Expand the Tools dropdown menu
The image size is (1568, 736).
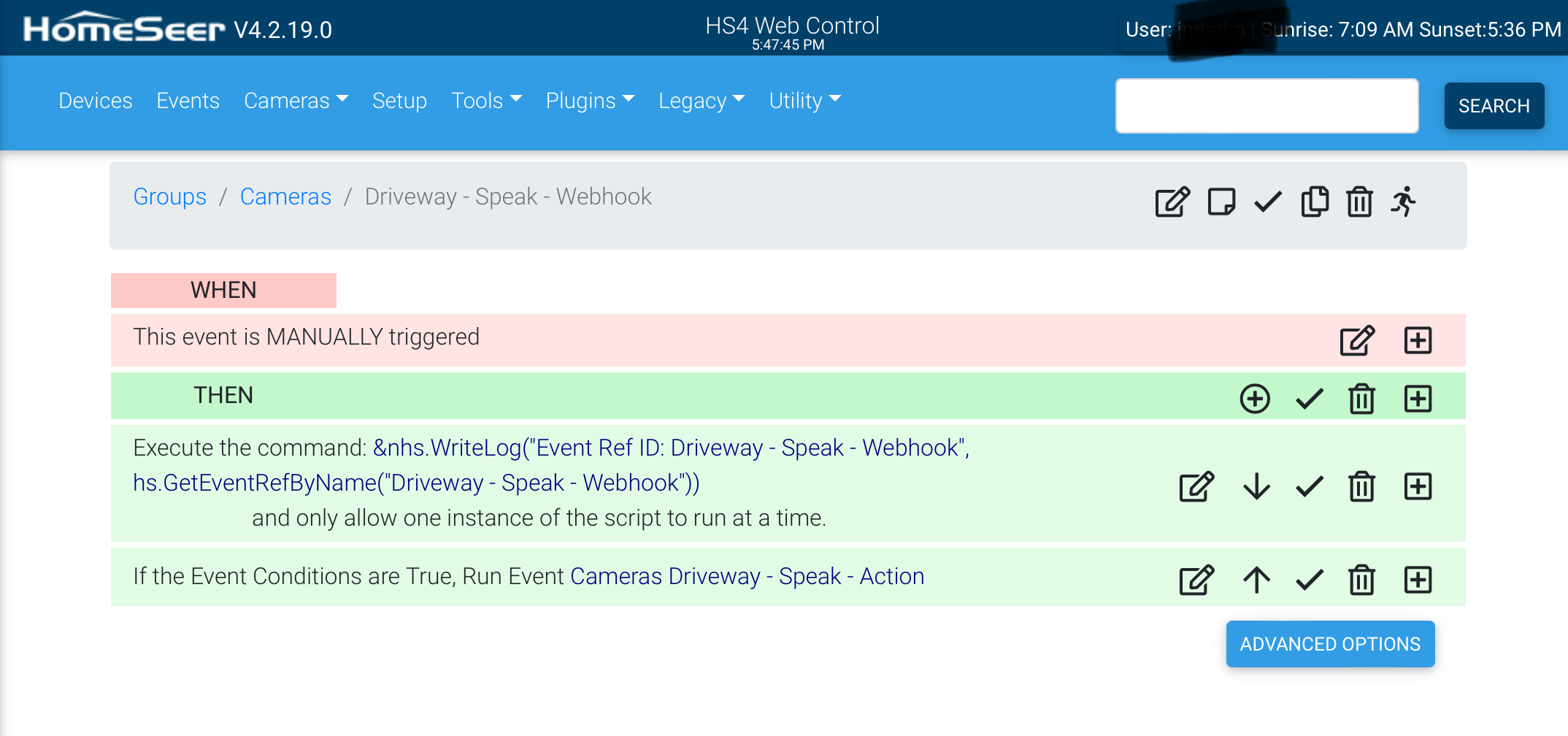(x=486, y=101)
